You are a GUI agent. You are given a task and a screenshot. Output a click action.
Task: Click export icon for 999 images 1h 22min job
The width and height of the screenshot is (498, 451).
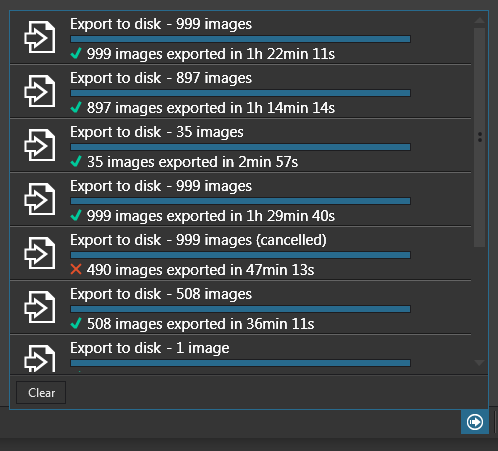(40, 37)
